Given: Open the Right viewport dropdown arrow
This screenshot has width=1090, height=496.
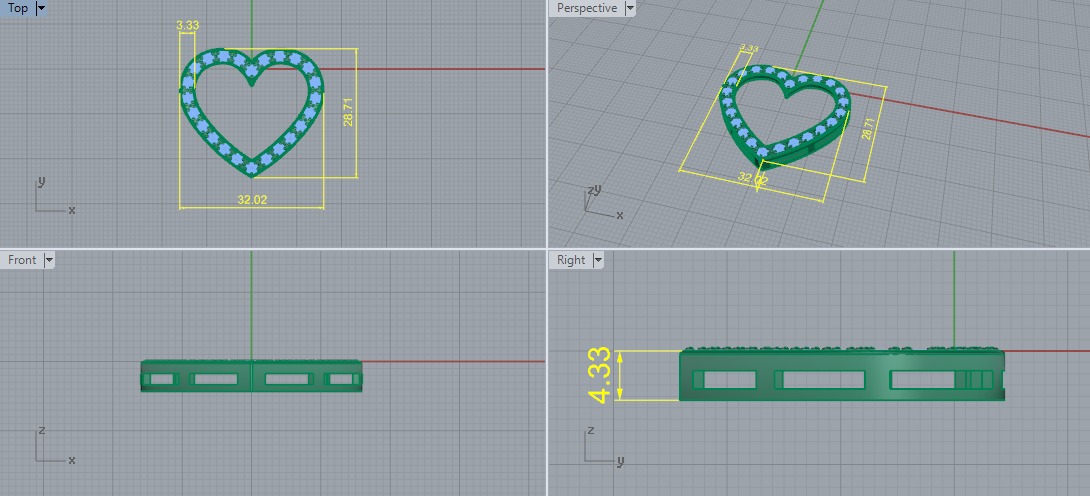Looking at the screenshot, I should (598, 260).
